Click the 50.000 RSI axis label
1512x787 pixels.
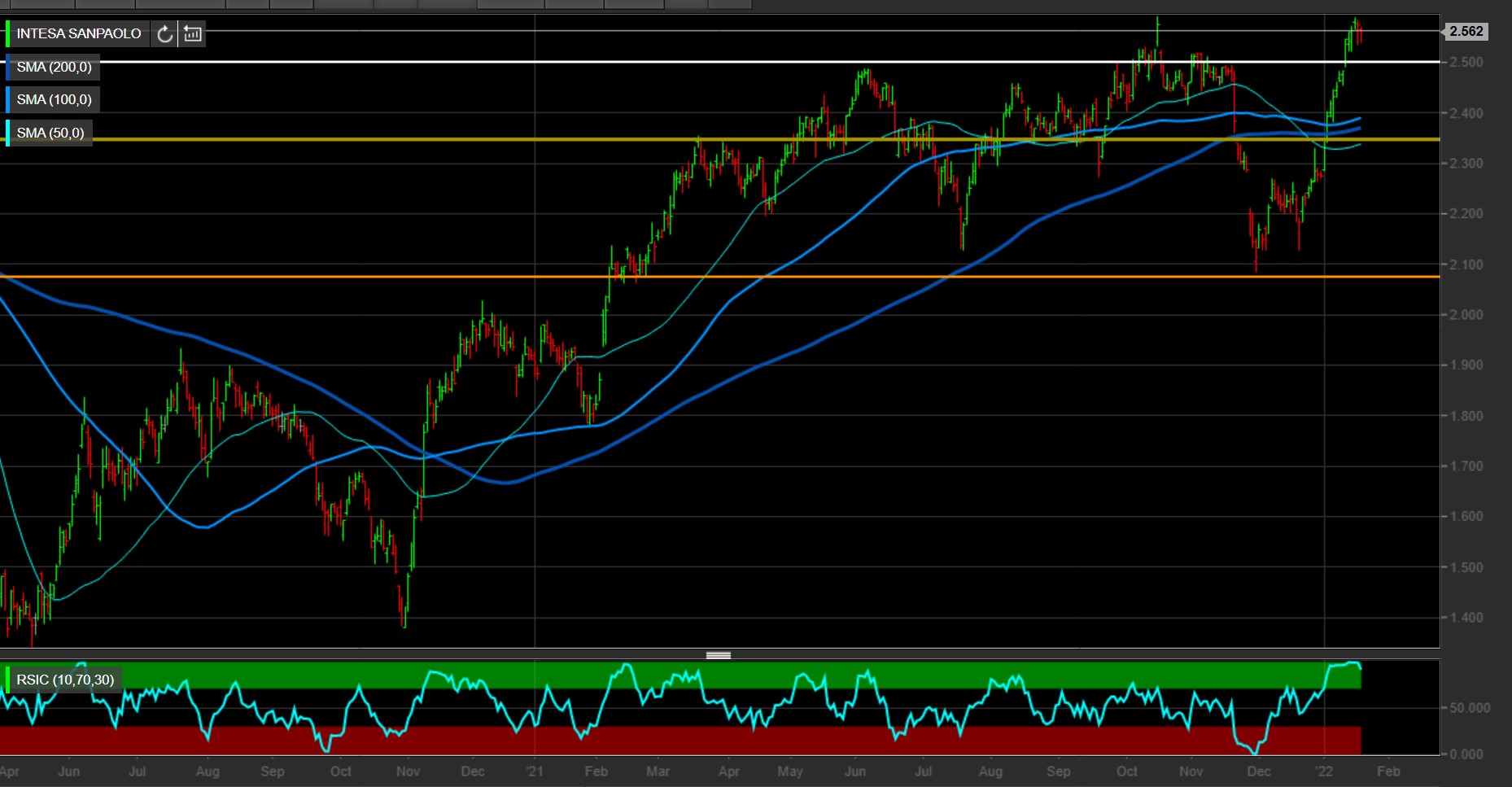point(1470,708)
